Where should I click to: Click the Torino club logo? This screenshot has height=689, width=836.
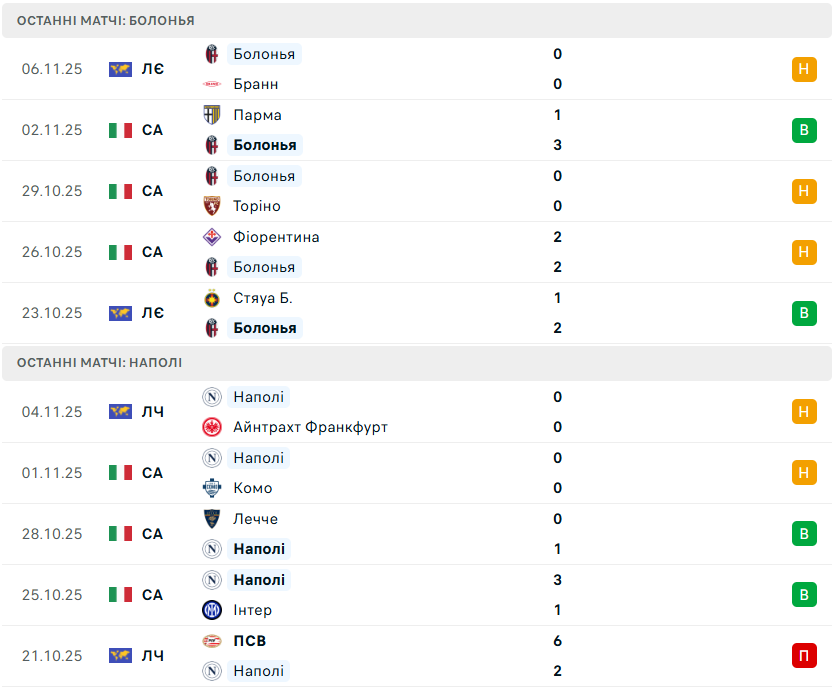coord(212,206)
